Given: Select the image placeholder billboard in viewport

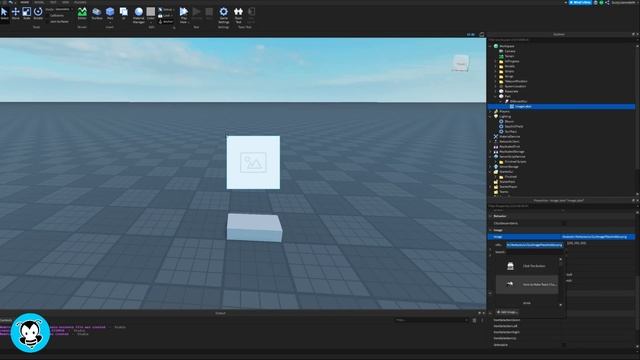Looking at the screenshot, I should [x=253, y=162].
